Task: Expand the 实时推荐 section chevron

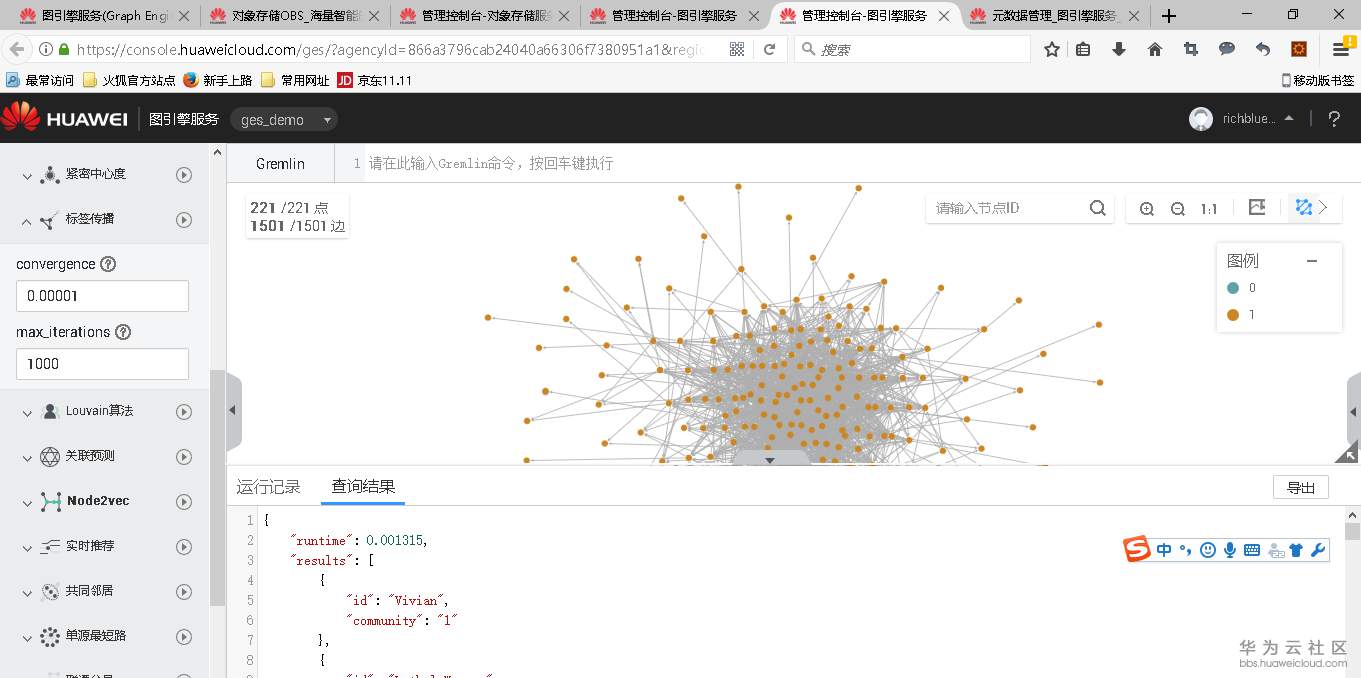Action: point(27,547)
